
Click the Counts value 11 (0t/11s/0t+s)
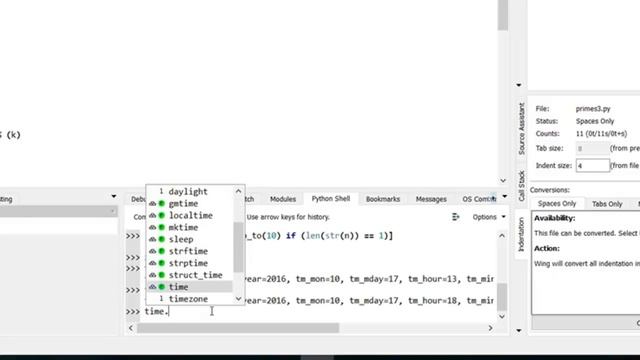pyautogui.click(x=602, y=134)
